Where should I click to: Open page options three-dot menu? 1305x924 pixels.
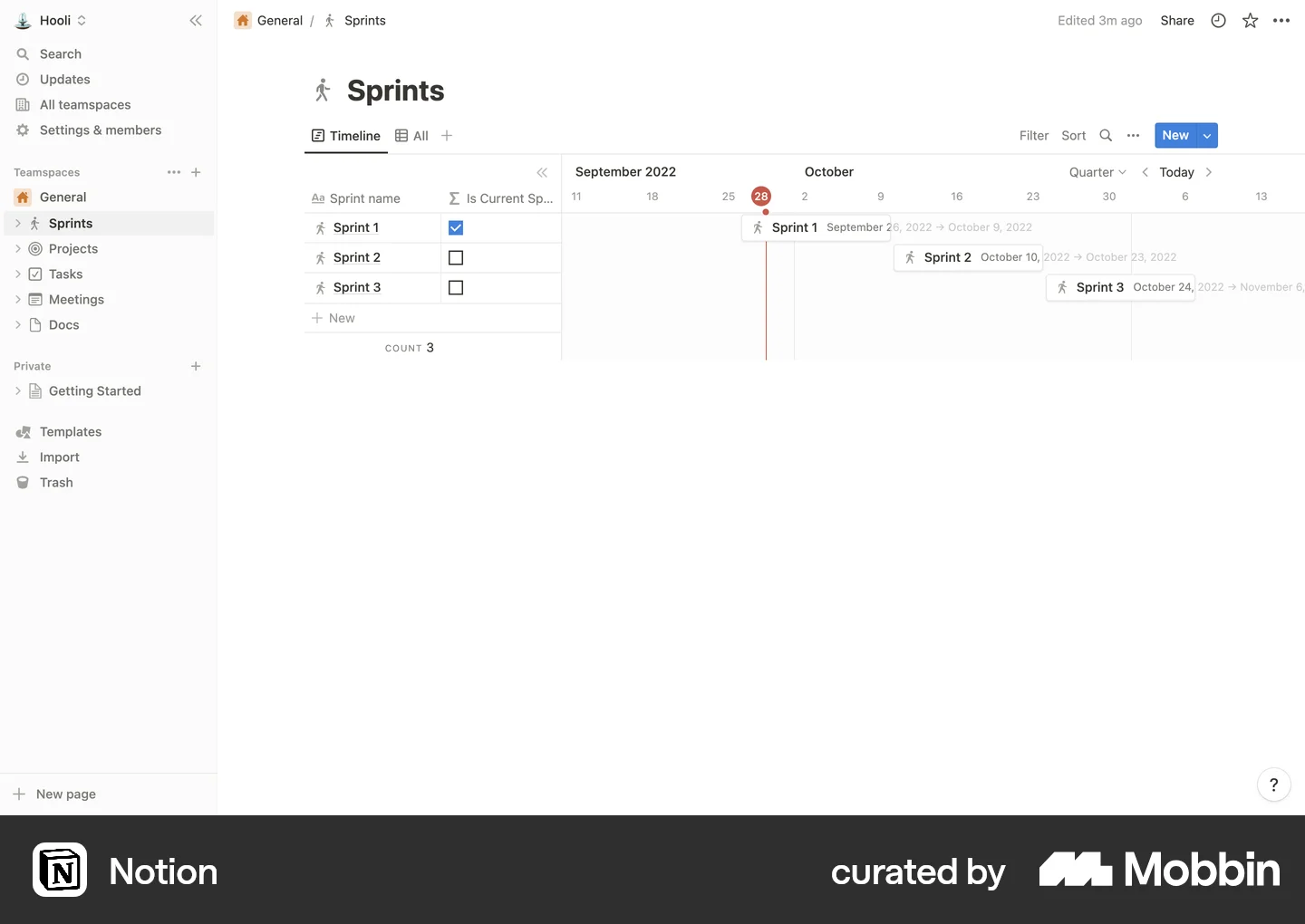1281,20
